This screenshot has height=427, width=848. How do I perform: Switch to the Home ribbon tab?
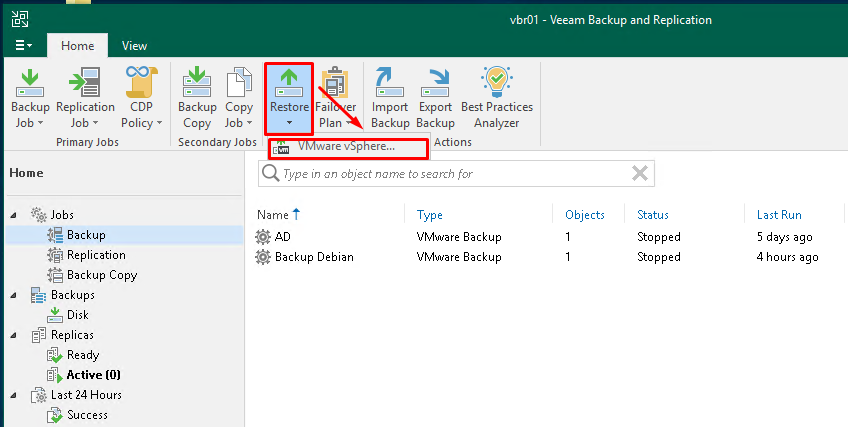click(77, 45)
